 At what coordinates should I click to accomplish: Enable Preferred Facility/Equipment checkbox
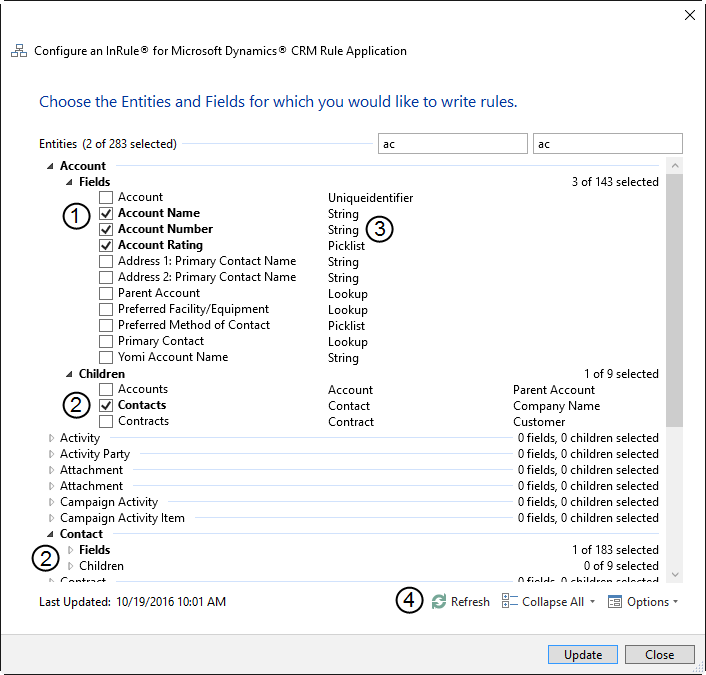[106, 309]
